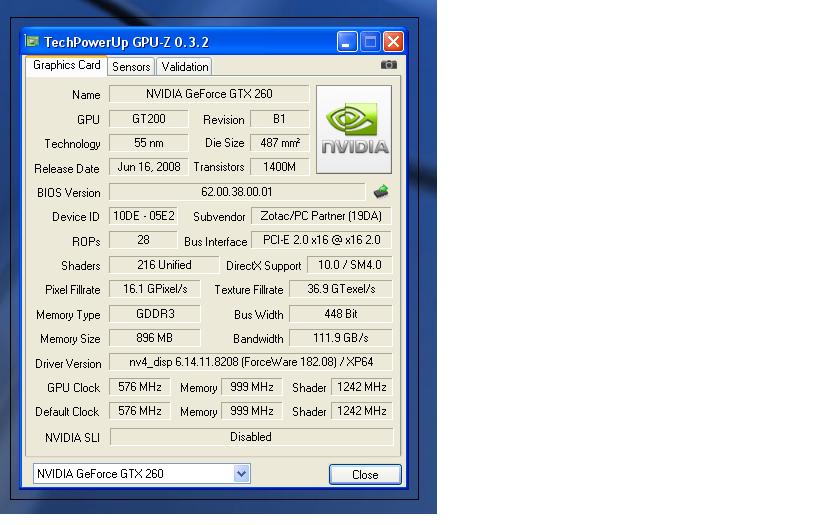Click the Bus Width value 448 Bit

341,313
